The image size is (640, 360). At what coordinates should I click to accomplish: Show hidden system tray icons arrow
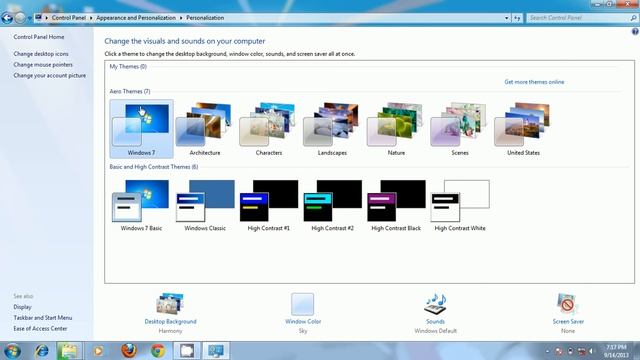[x=547, y=351]
